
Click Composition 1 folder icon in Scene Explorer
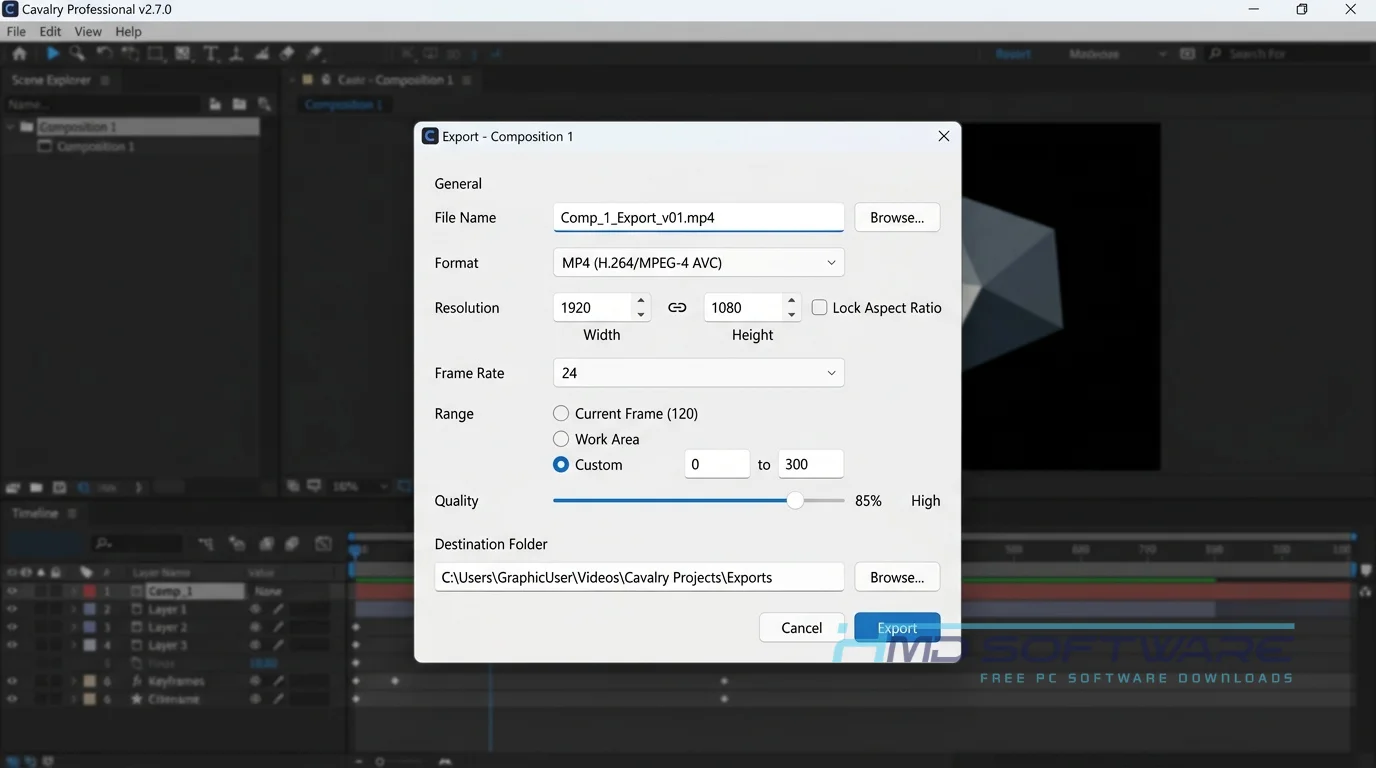tap(27, 127)
